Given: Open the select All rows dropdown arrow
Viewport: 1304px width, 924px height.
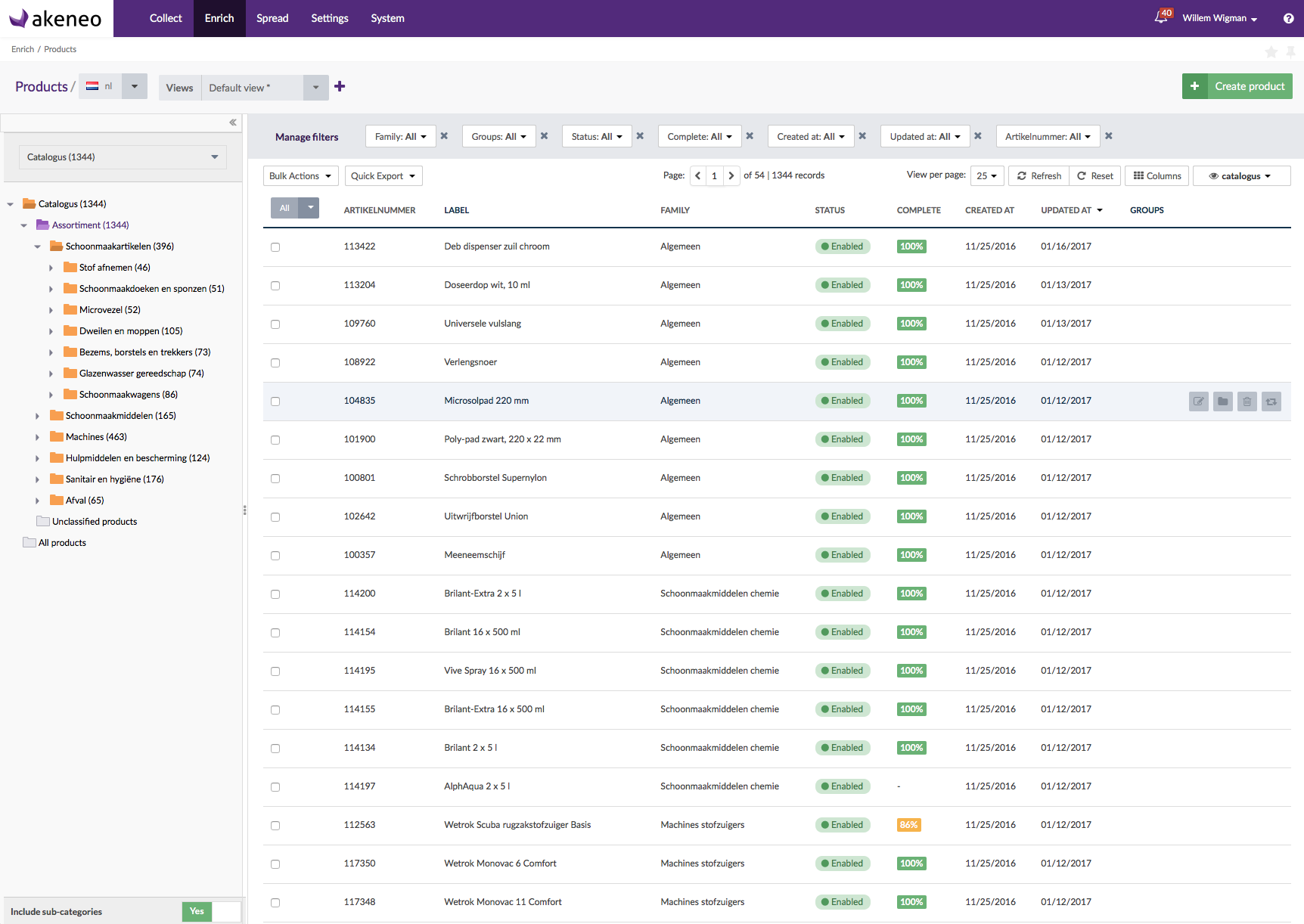Looking at the screenshot, I should 310,208.
